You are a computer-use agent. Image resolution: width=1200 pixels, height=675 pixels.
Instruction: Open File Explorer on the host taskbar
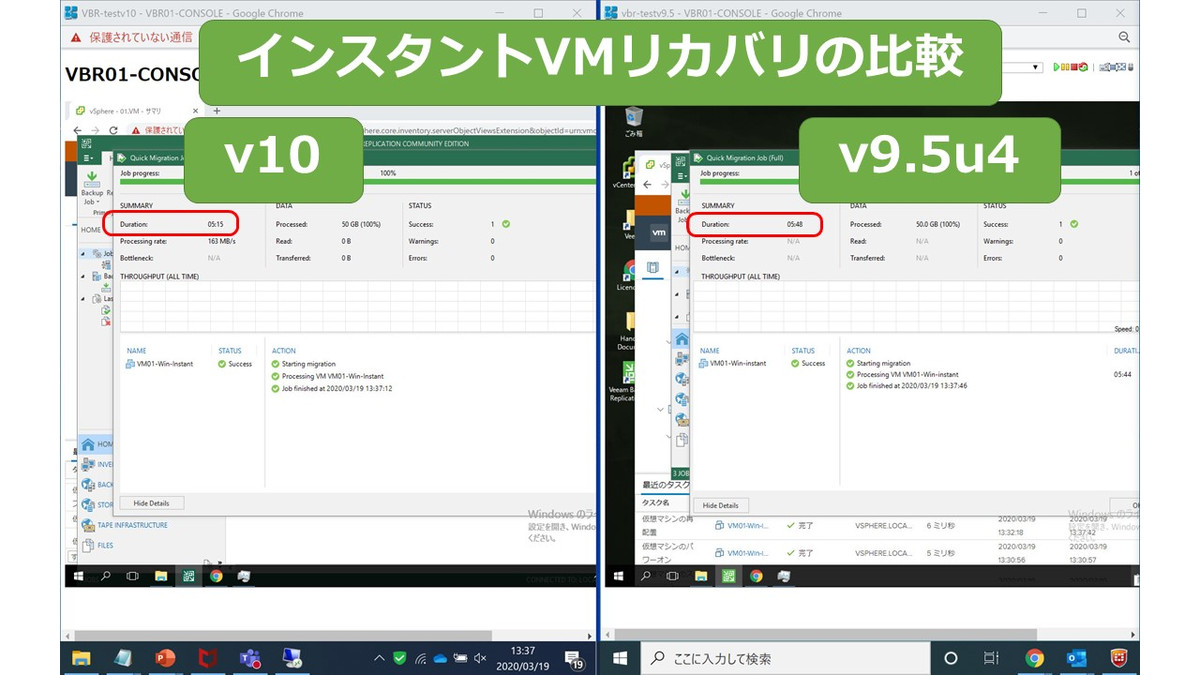click(x=81, y=658)
